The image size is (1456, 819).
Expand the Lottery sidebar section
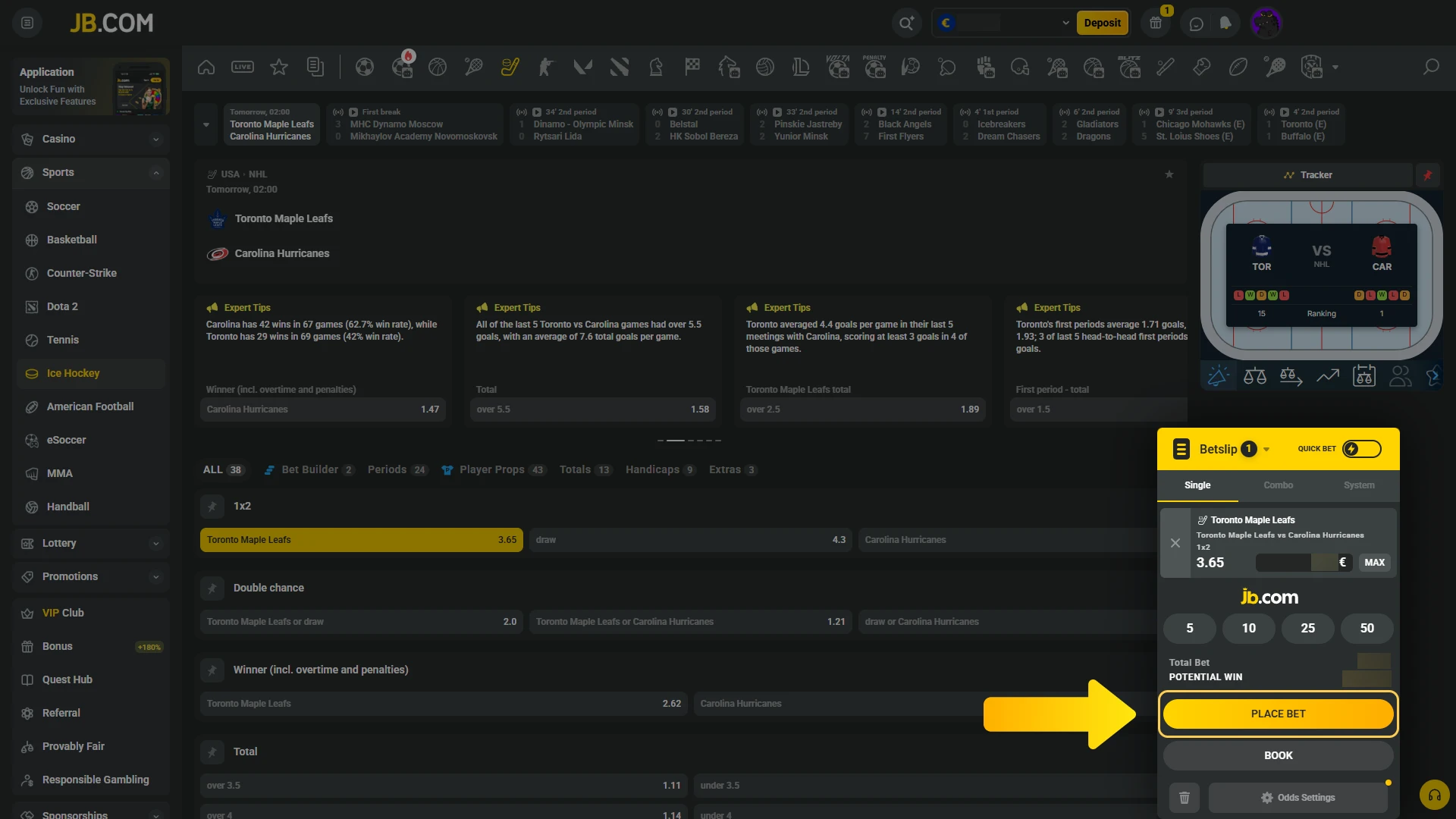click(156, 543)
